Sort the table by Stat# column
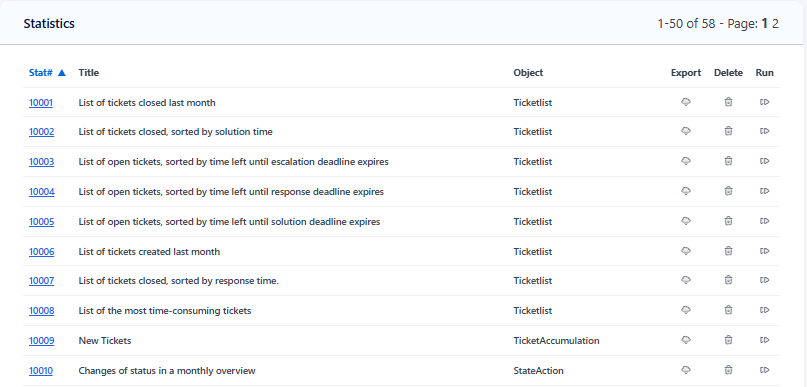The height and width of the screenshot is (387, 807). click(47, 73)
